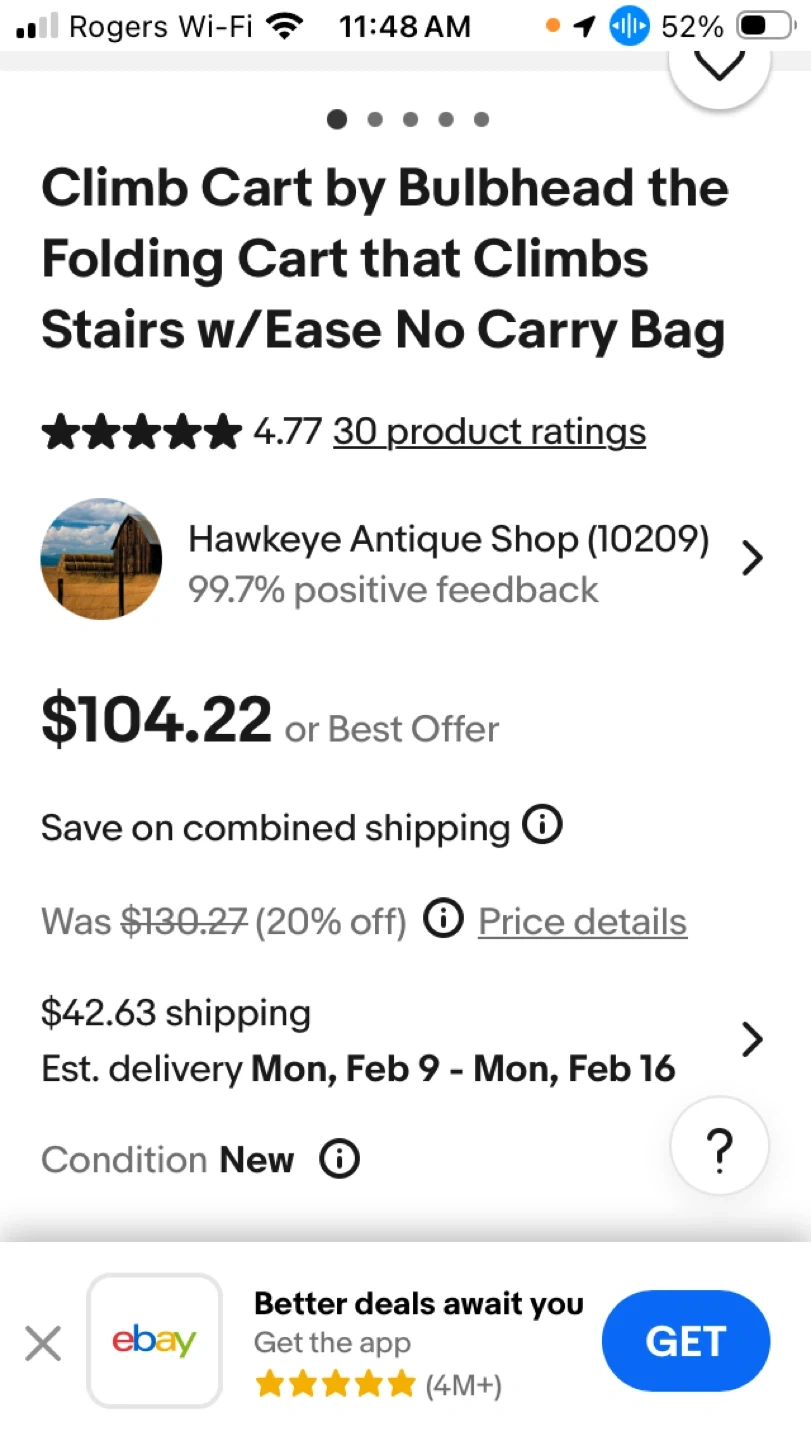Expand shipping and delivery details chevron
Viewport: 811px width, 1440px height.
tap(752, 1040)
